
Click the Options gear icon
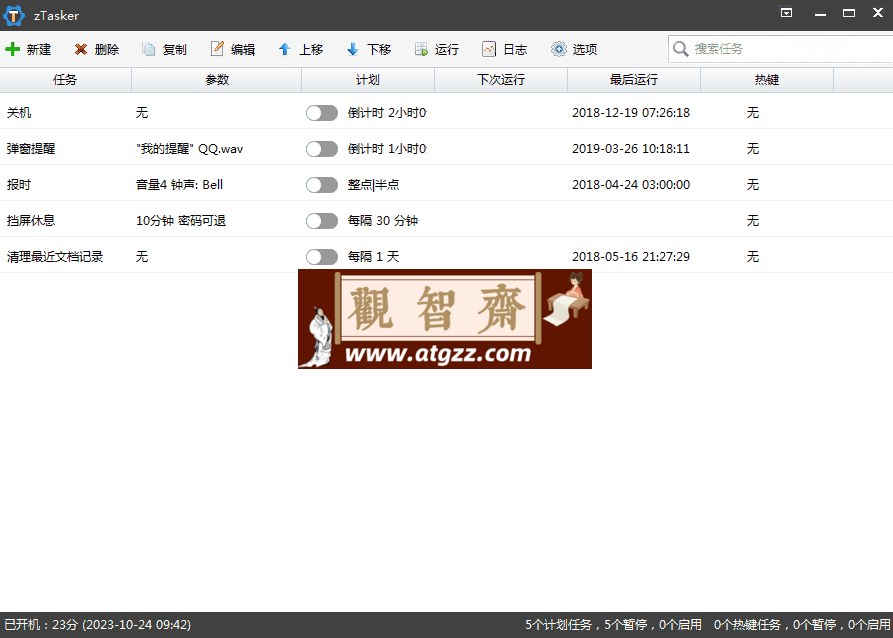click(559, 50)
